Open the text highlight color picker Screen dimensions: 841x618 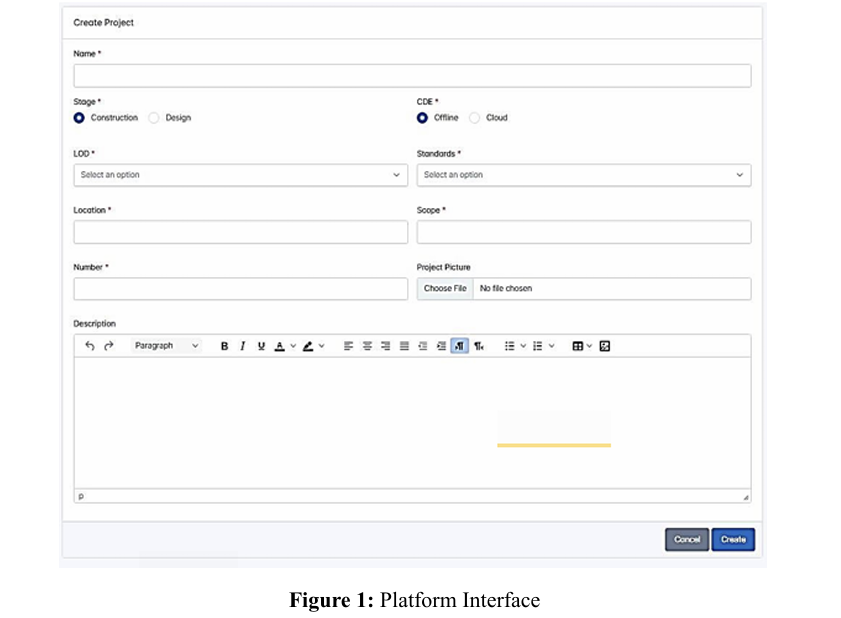[x=314, y=346]
